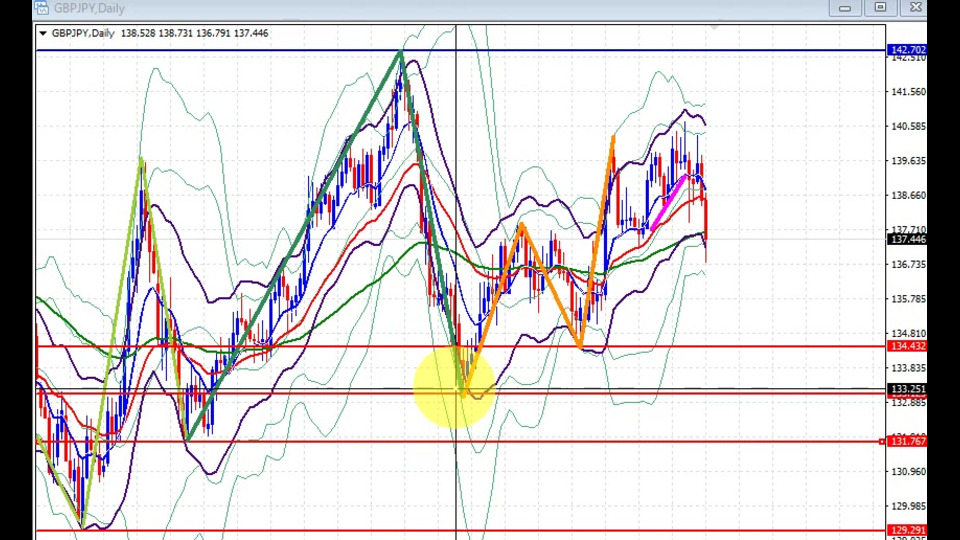Image resolution: width=960 pixels, height=540 pixels.
Task: Select the red square handle on 131.767 line
Action: (882, 441)
